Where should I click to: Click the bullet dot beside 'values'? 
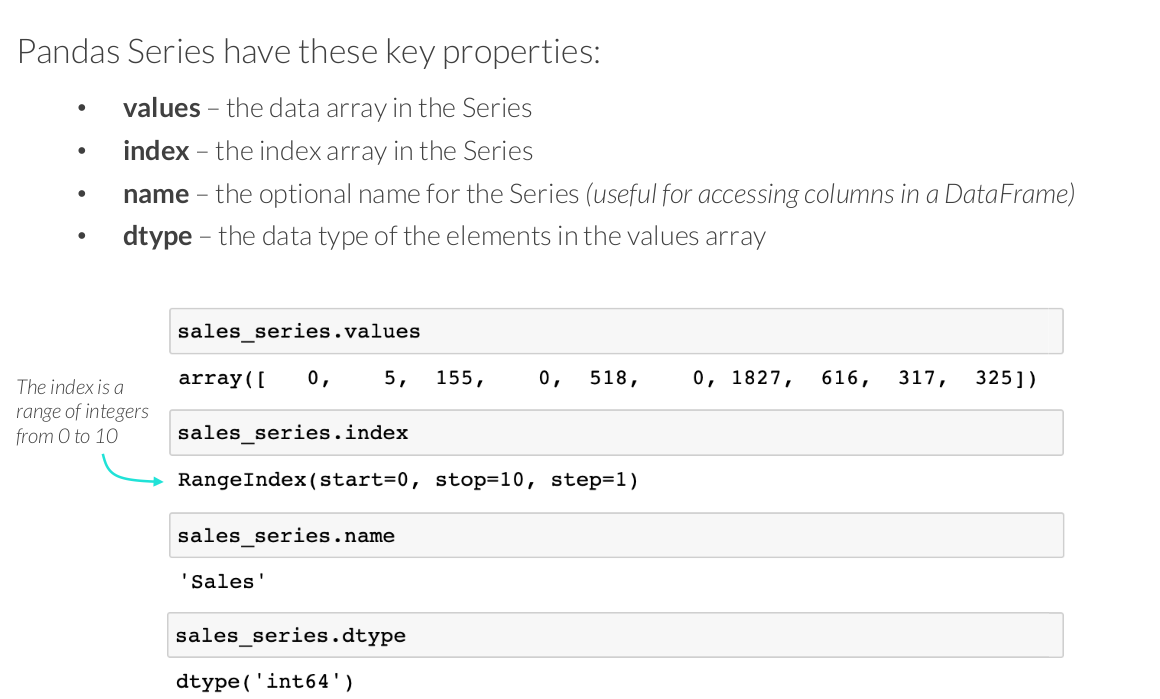tap(82, 108)
